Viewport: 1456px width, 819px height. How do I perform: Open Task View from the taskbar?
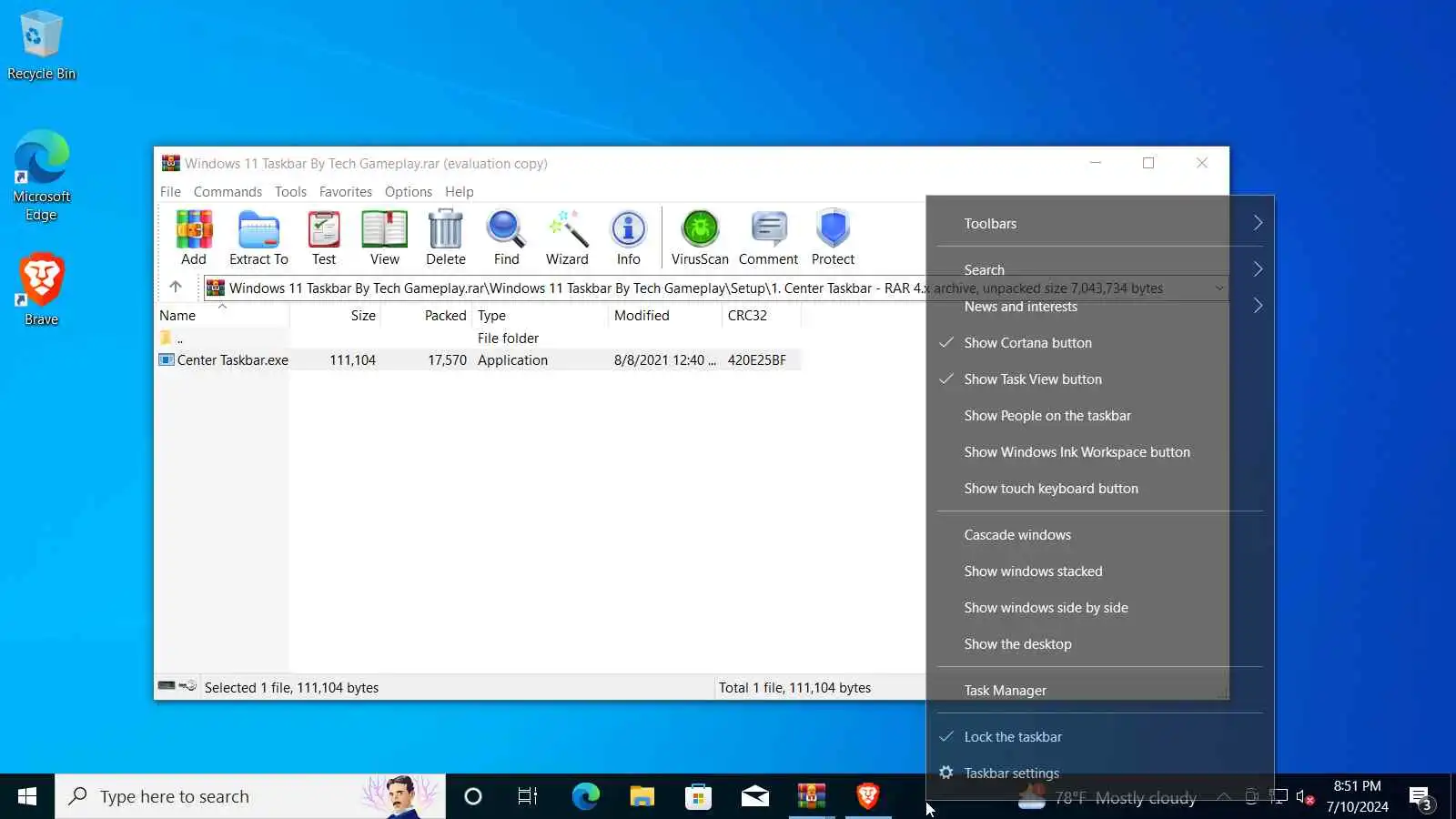(x=528, y=797)
